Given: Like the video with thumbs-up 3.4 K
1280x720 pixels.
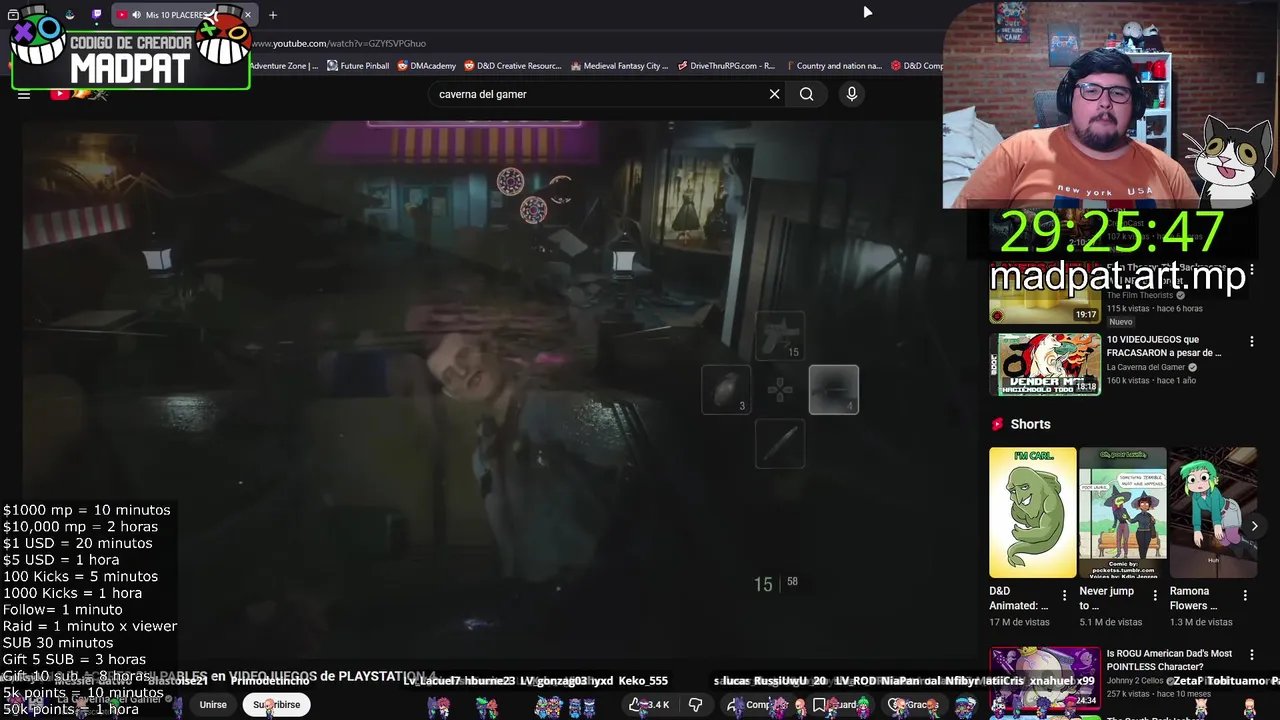Looking at the screenshot, I should click(649, 705).
